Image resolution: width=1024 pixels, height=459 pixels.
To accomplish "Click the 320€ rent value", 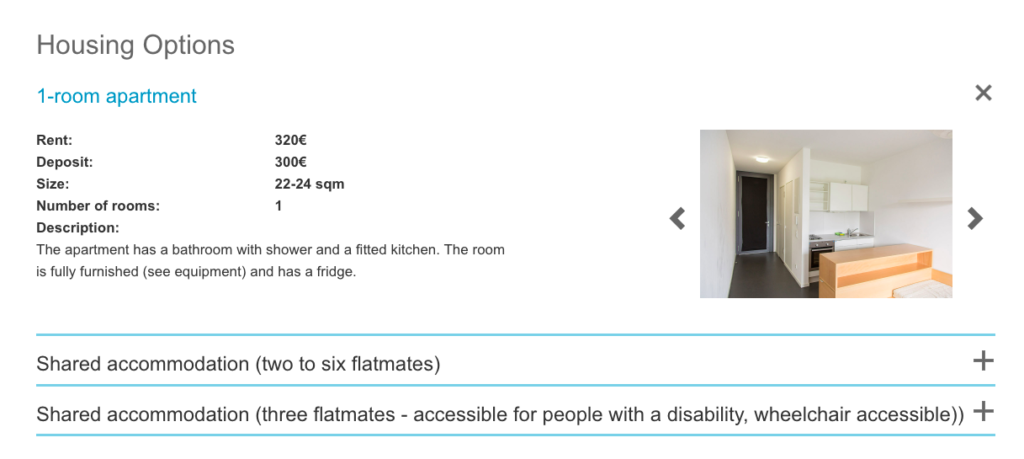I will point(290,140).
